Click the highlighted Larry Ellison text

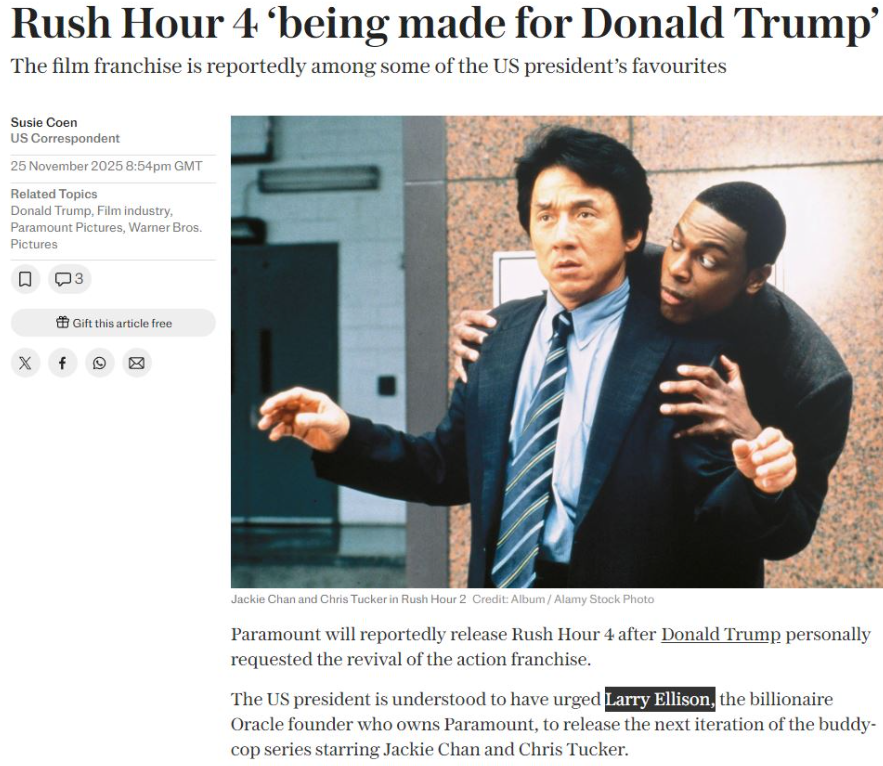660,700
